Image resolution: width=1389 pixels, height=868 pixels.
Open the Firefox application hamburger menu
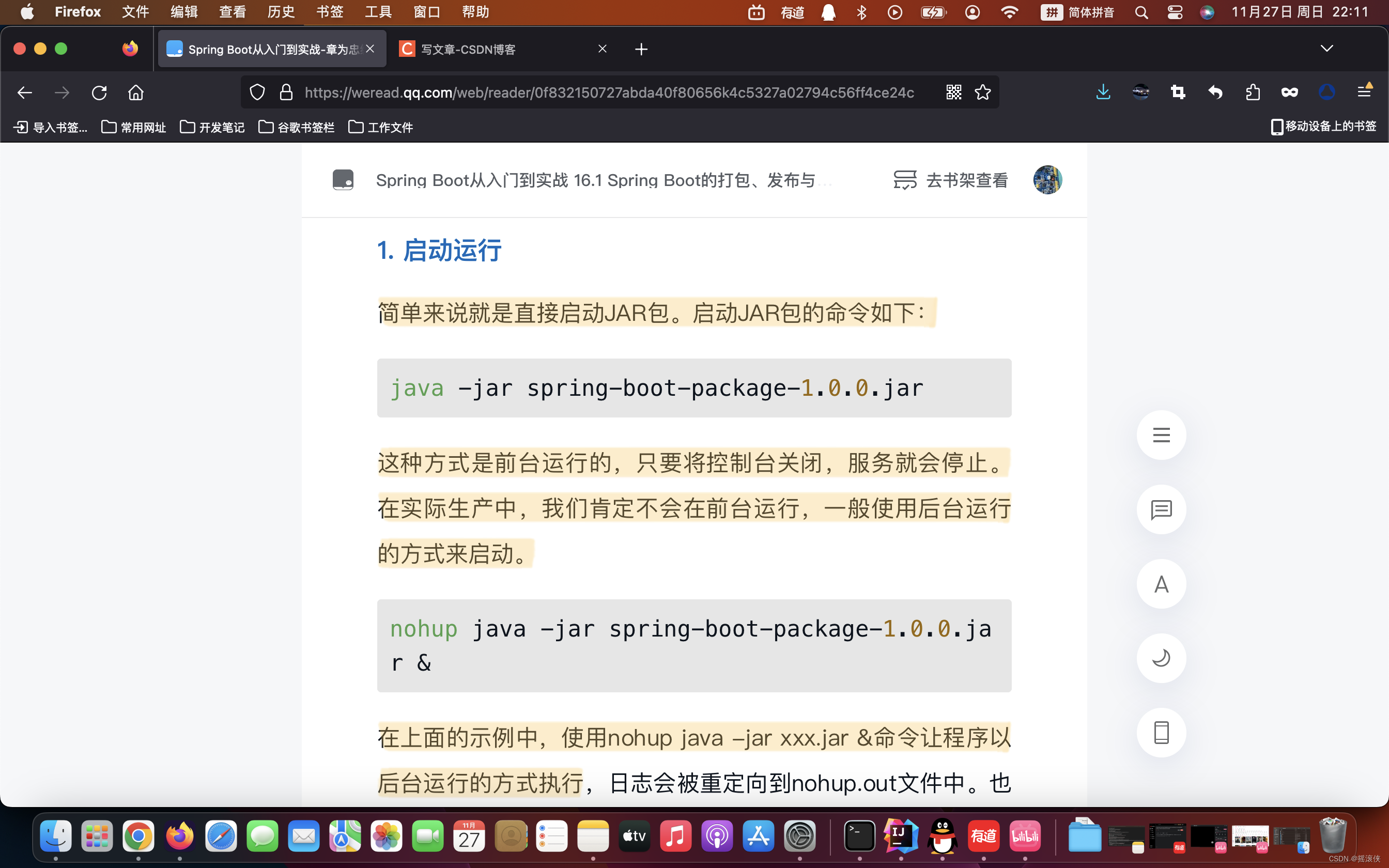[1365, 91]
